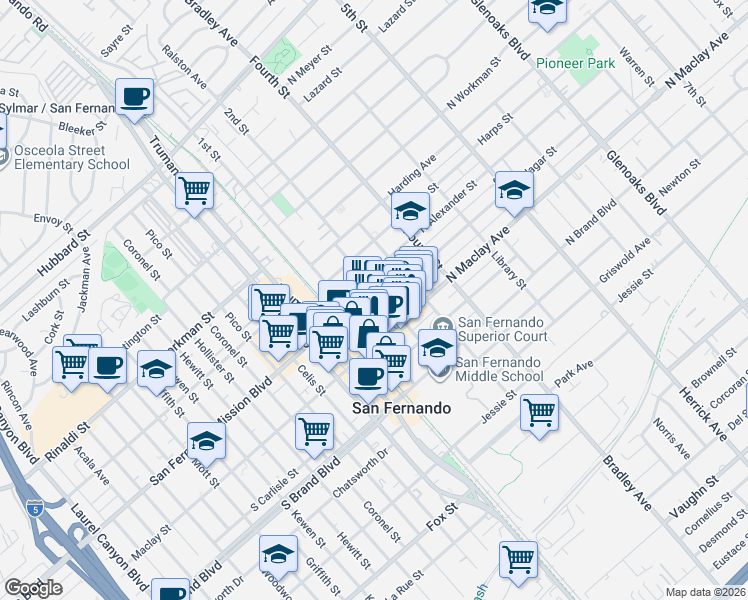Click the San Fernando city name label
The width and height of the screenshot is (748, 600).
(401, 408)
